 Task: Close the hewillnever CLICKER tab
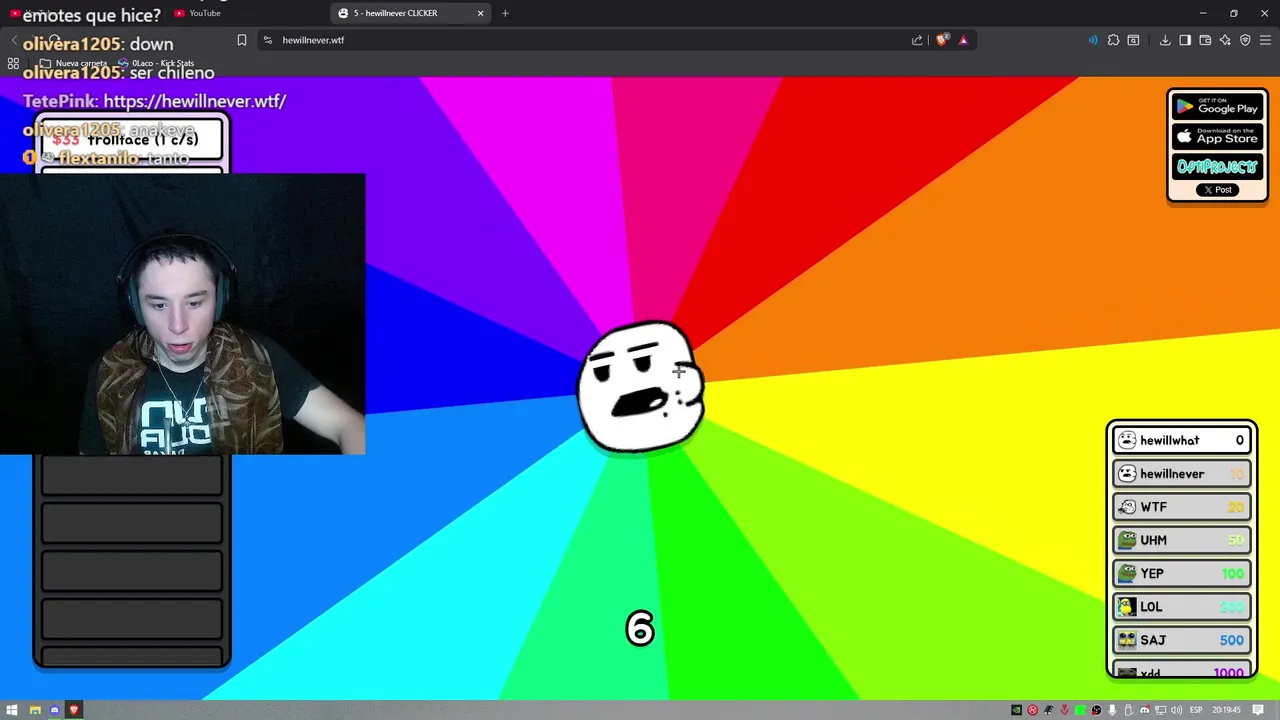click(481, 13)
